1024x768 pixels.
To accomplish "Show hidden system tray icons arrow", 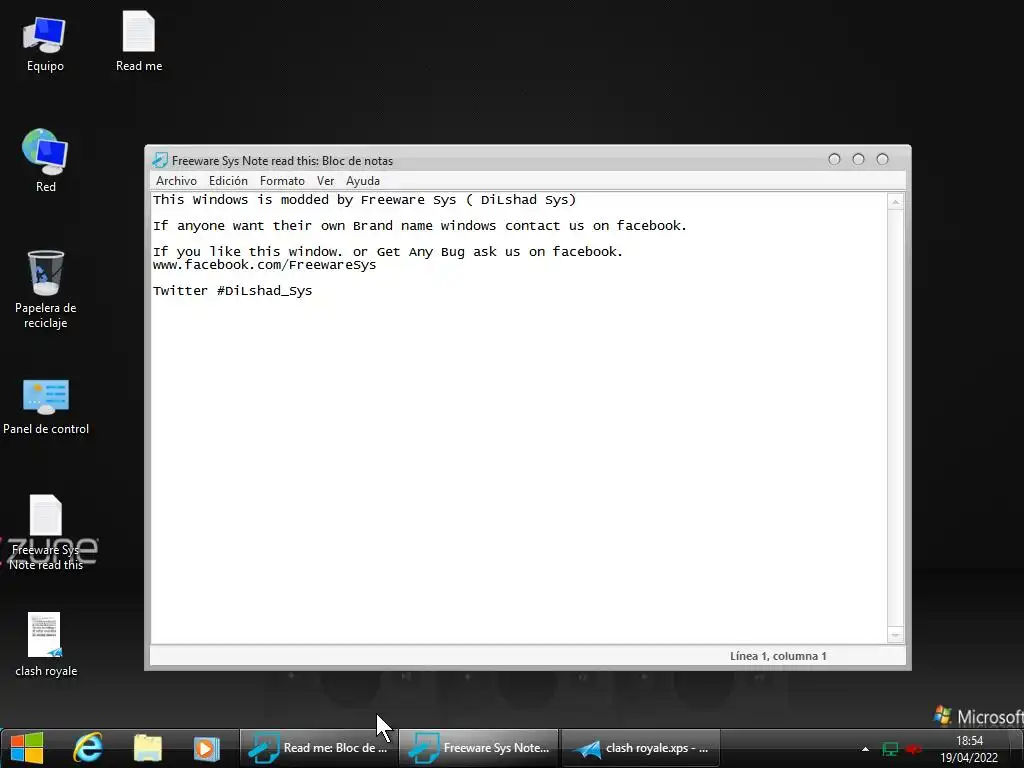I will coord(865,749).
